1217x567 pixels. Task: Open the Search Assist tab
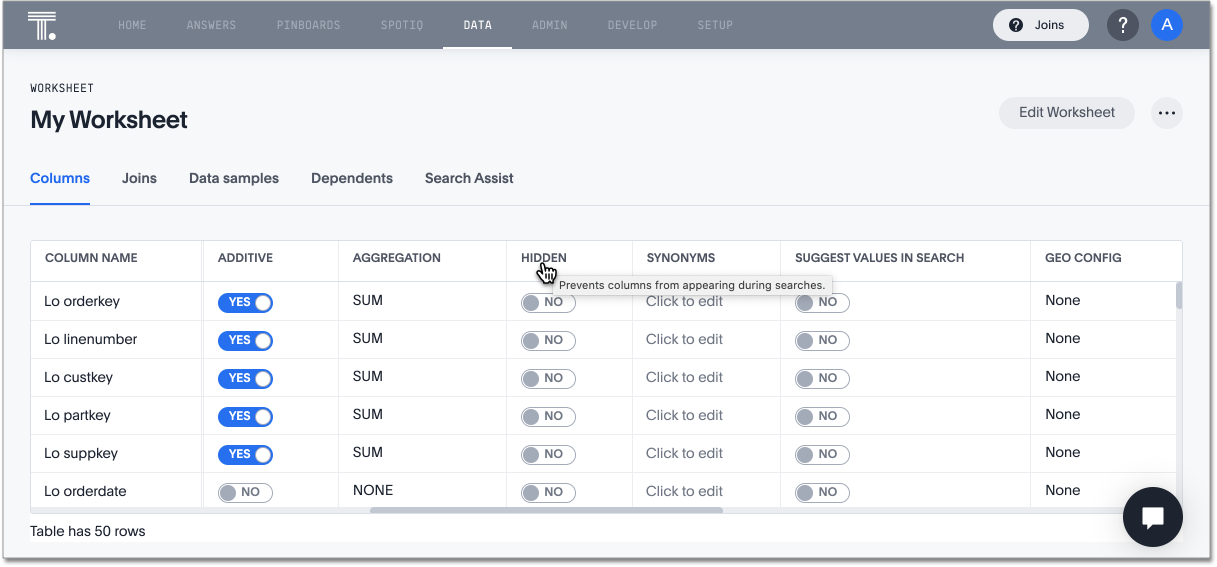pos(469,178)
